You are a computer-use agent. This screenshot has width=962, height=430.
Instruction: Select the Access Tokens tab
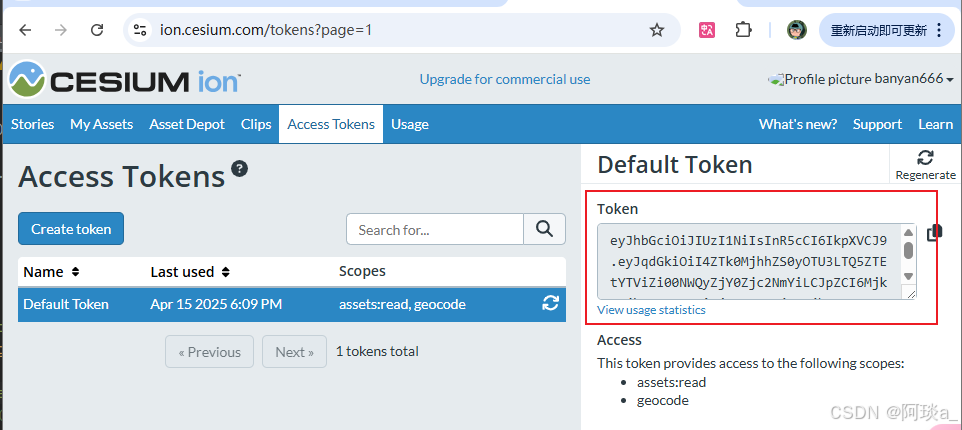[x=331, y=124]
